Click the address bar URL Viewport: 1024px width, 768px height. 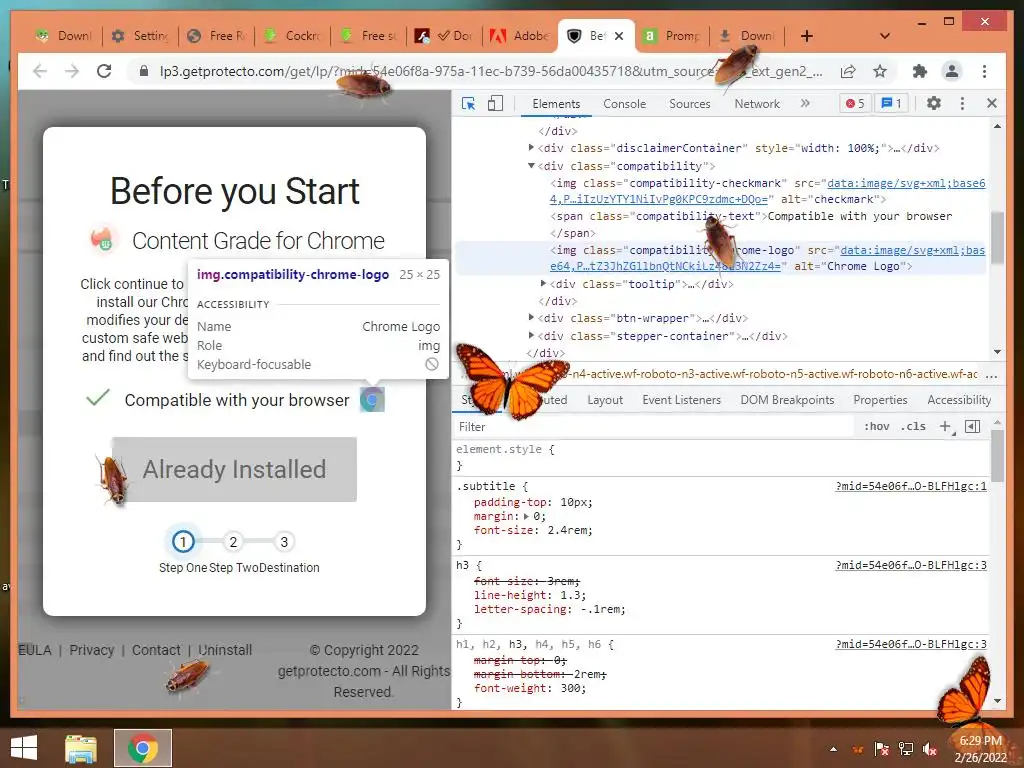tap(490, 71)
